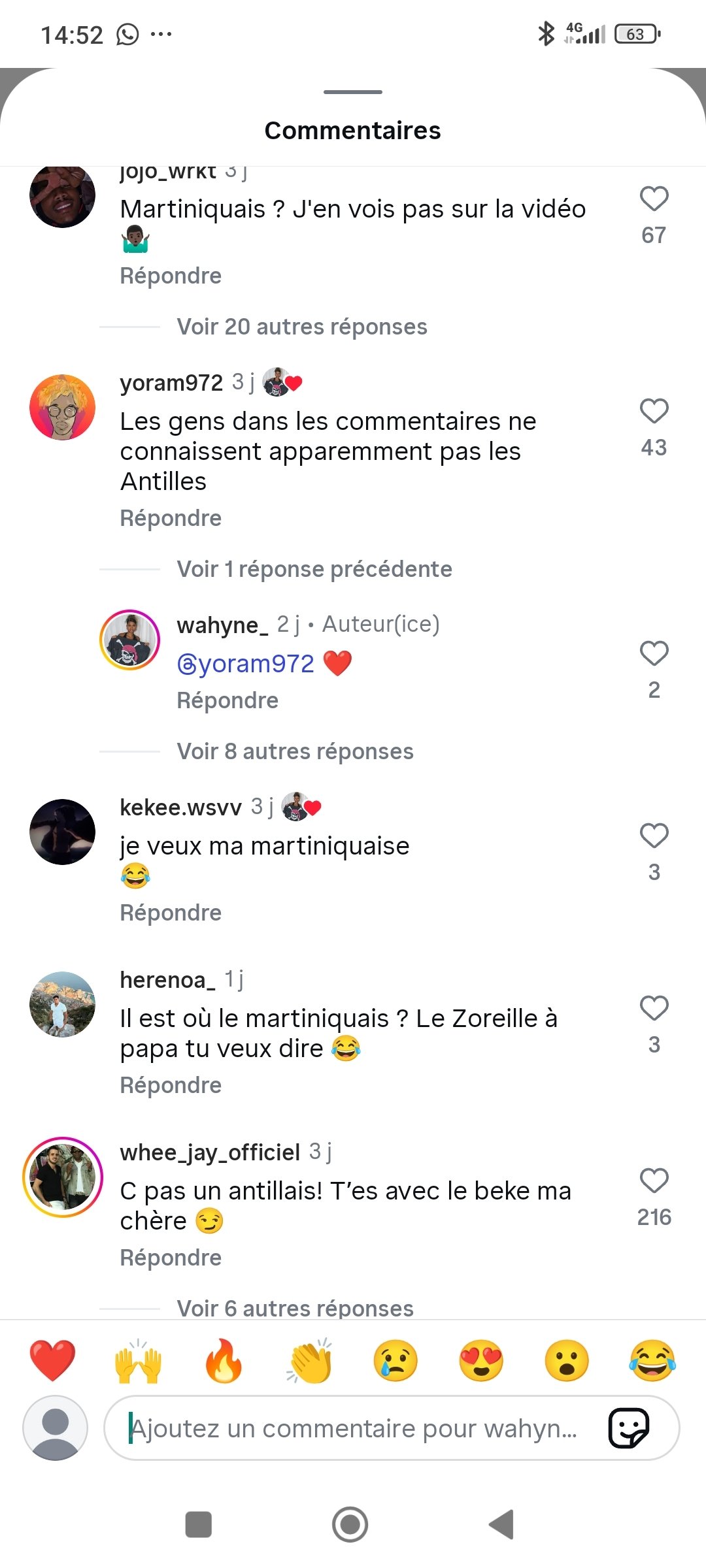706x1568 pixels.
Task: Reply to herenoa_'s comment via Répondre
Action: 171,1085
